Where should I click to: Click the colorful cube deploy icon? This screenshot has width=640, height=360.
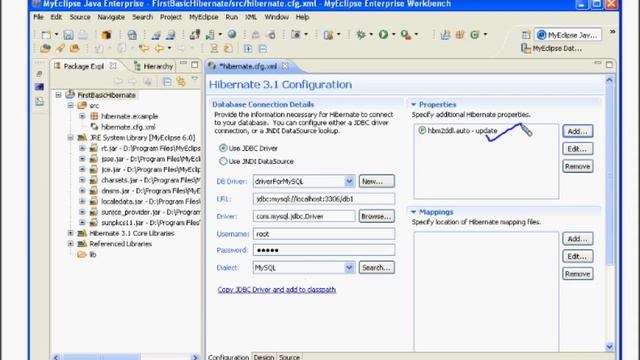(106, 35)
